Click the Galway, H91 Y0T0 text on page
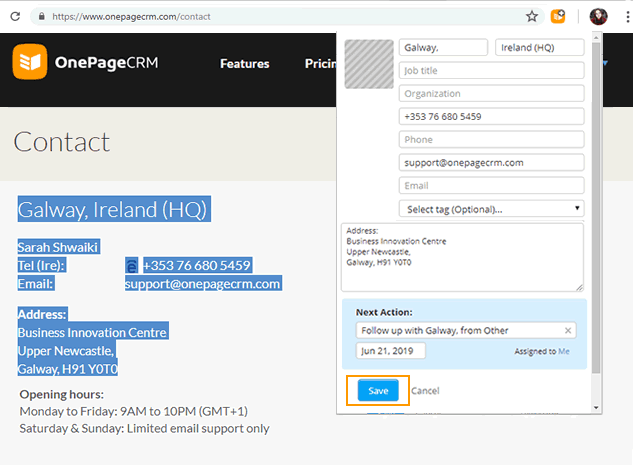This screenshot has height=465, width=633. tap(67, 369)
